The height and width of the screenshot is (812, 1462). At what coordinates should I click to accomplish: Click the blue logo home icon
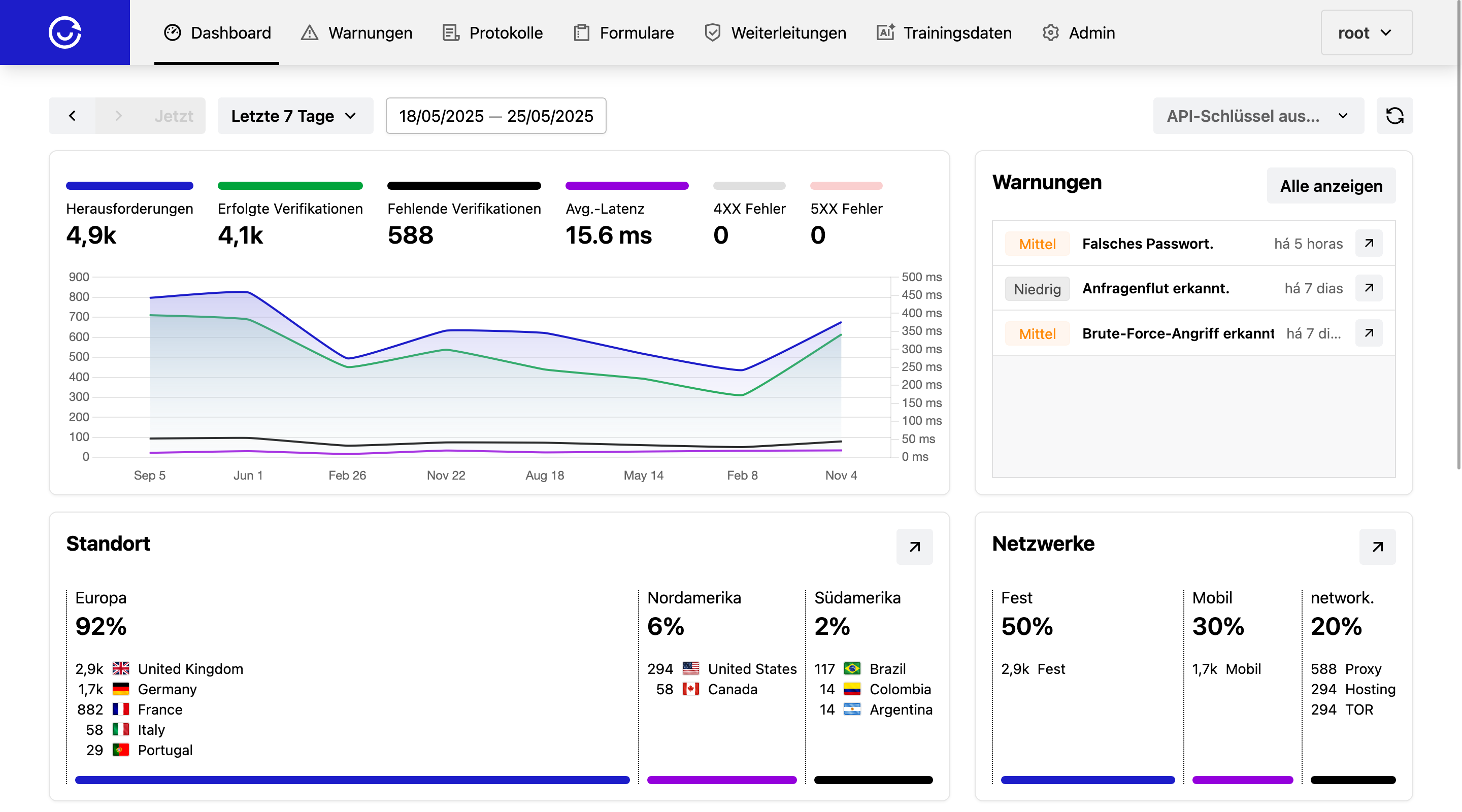point(64,32)
